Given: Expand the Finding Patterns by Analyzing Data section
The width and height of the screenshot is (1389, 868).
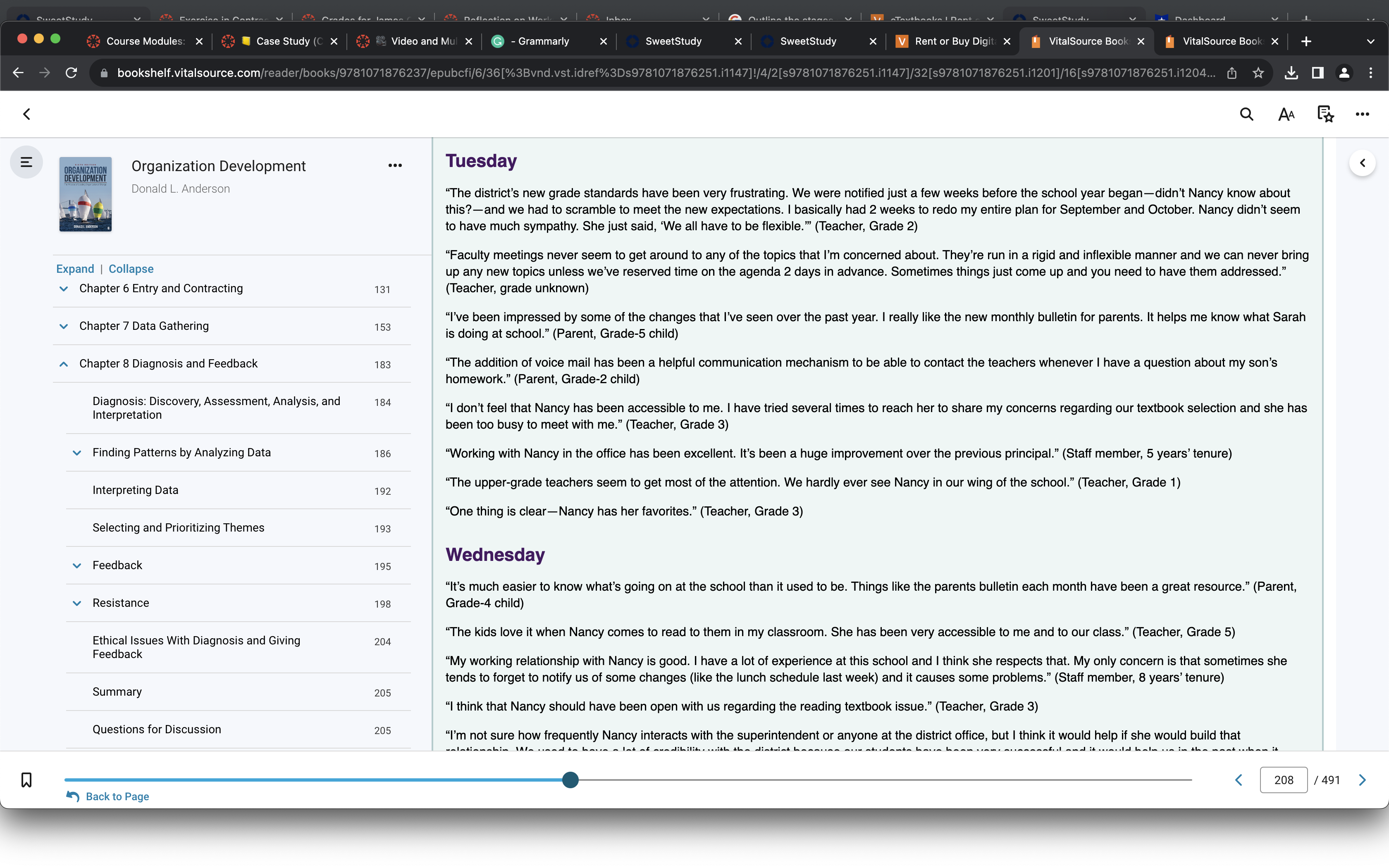Looking at the screenshot, I should pyautogui.click(x=77, y=453).
